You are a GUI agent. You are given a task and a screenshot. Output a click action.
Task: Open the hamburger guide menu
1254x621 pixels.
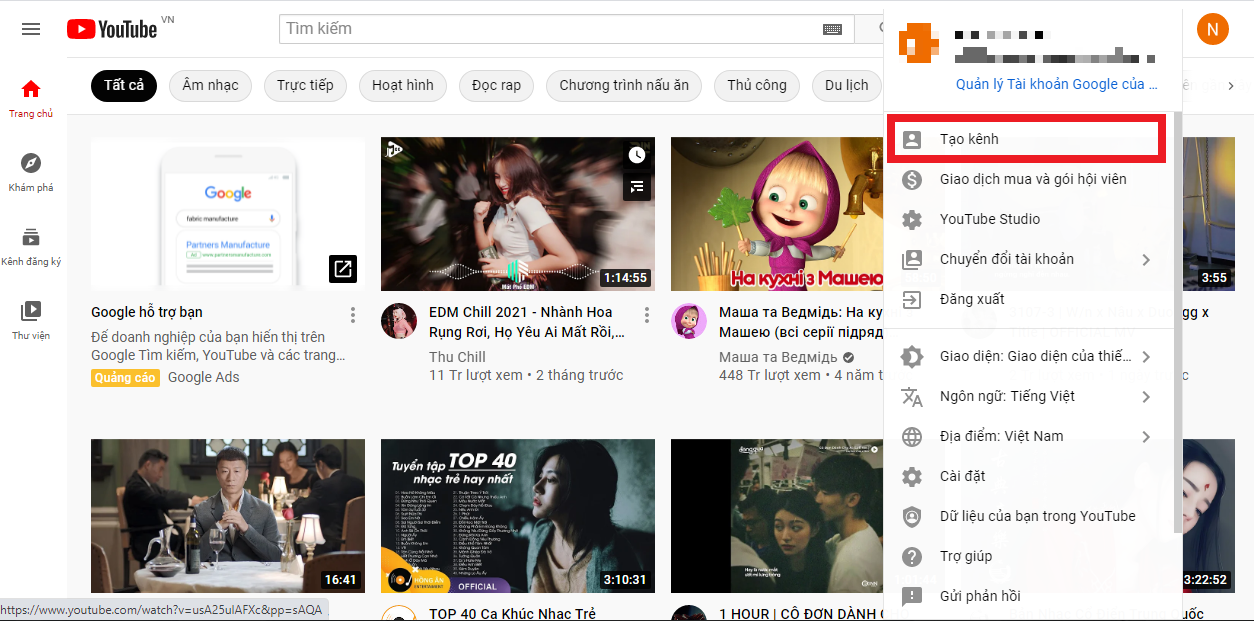(x=30, y=29)
